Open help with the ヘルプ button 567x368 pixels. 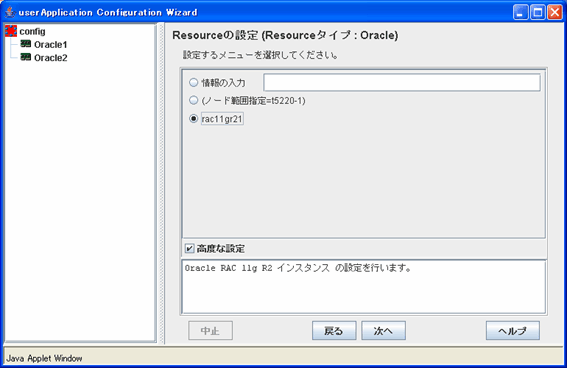click(x=513, y=330)
